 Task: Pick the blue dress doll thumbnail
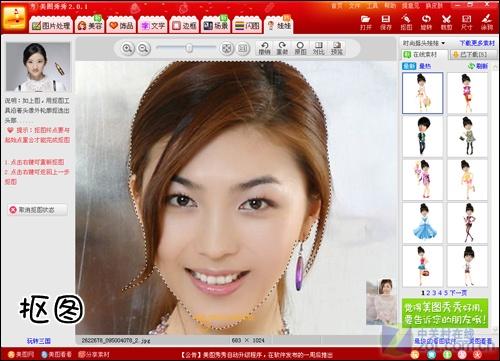[423, 223]
